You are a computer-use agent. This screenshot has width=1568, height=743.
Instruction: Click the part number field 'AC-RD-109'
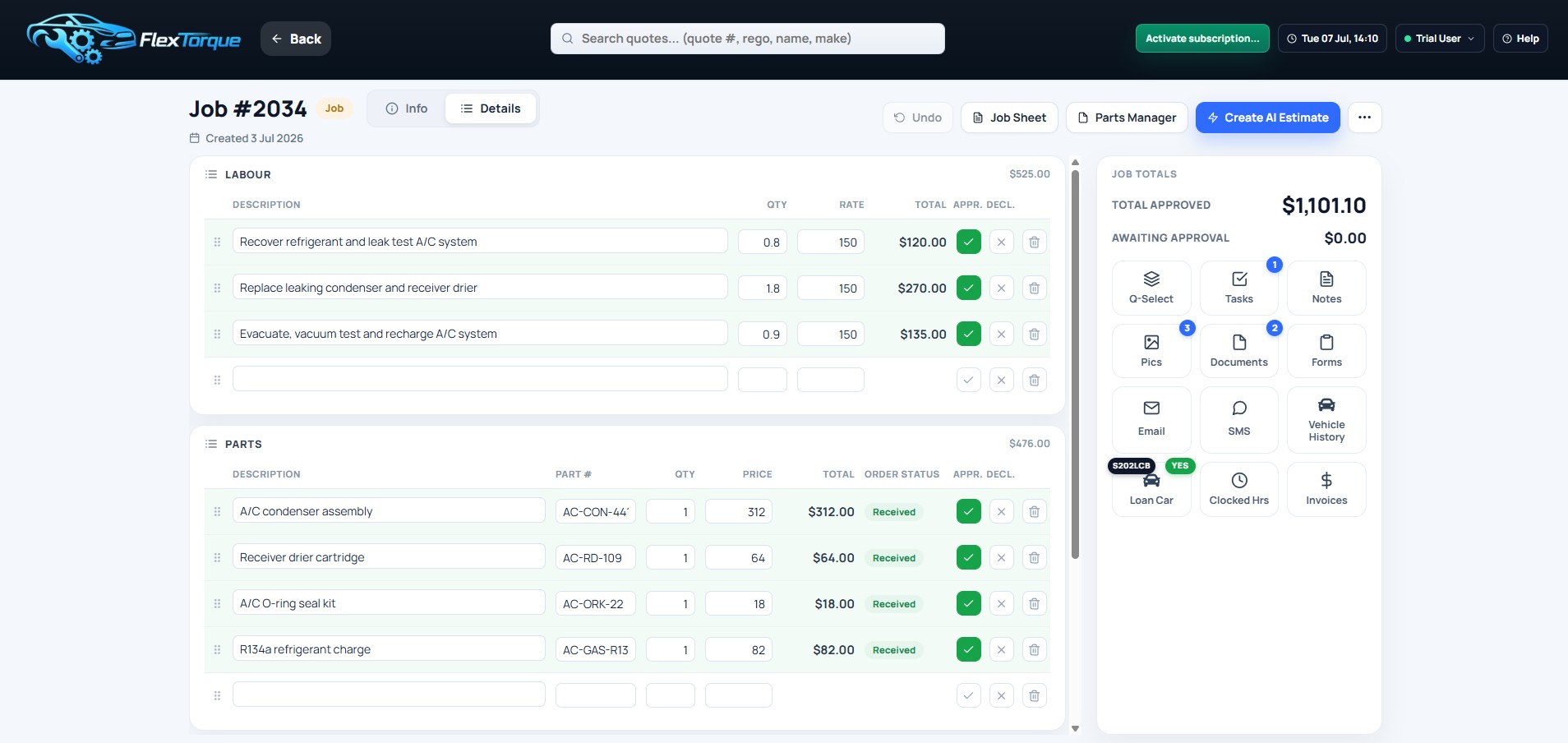[x=596, y=558]
